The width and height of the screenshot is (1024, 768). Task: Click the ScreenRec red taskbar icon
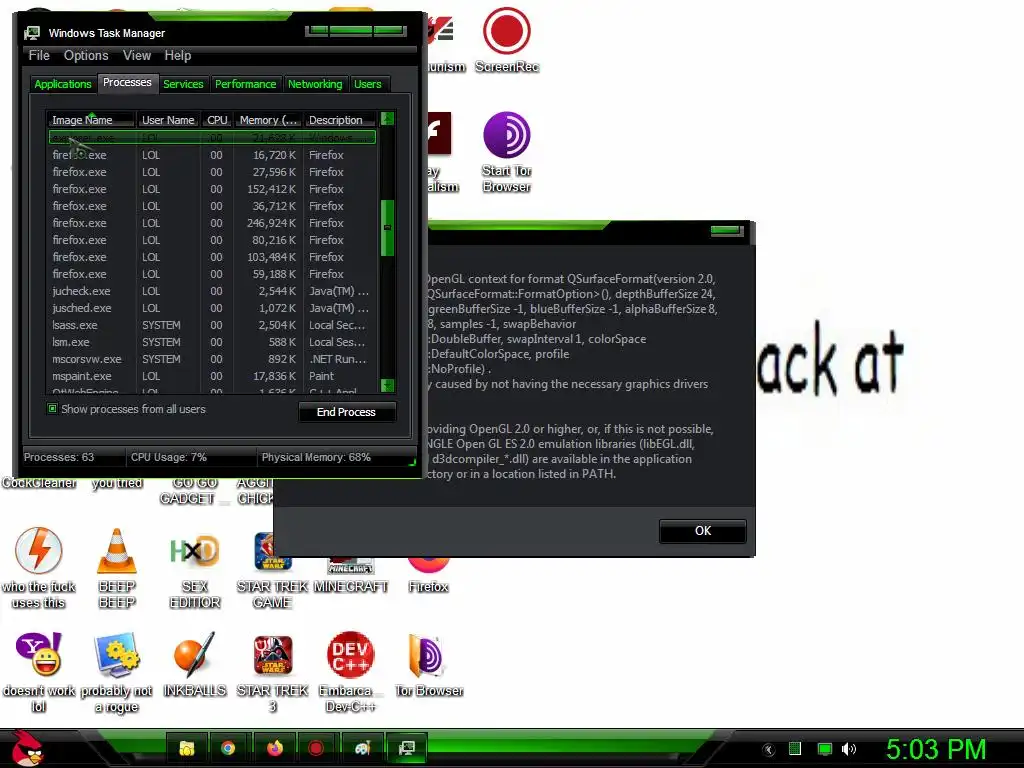tap(316, 748)
